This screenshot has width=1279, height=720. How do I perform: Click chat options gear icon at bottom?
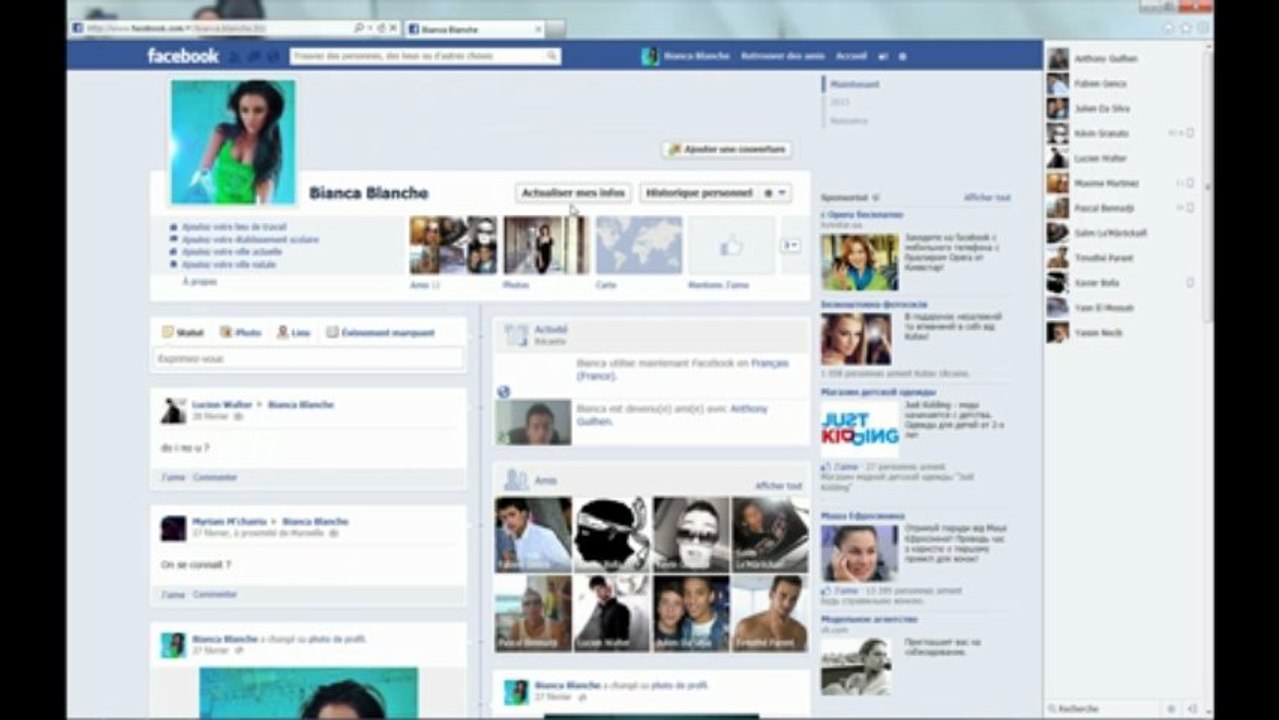(x=1171, y=709)
